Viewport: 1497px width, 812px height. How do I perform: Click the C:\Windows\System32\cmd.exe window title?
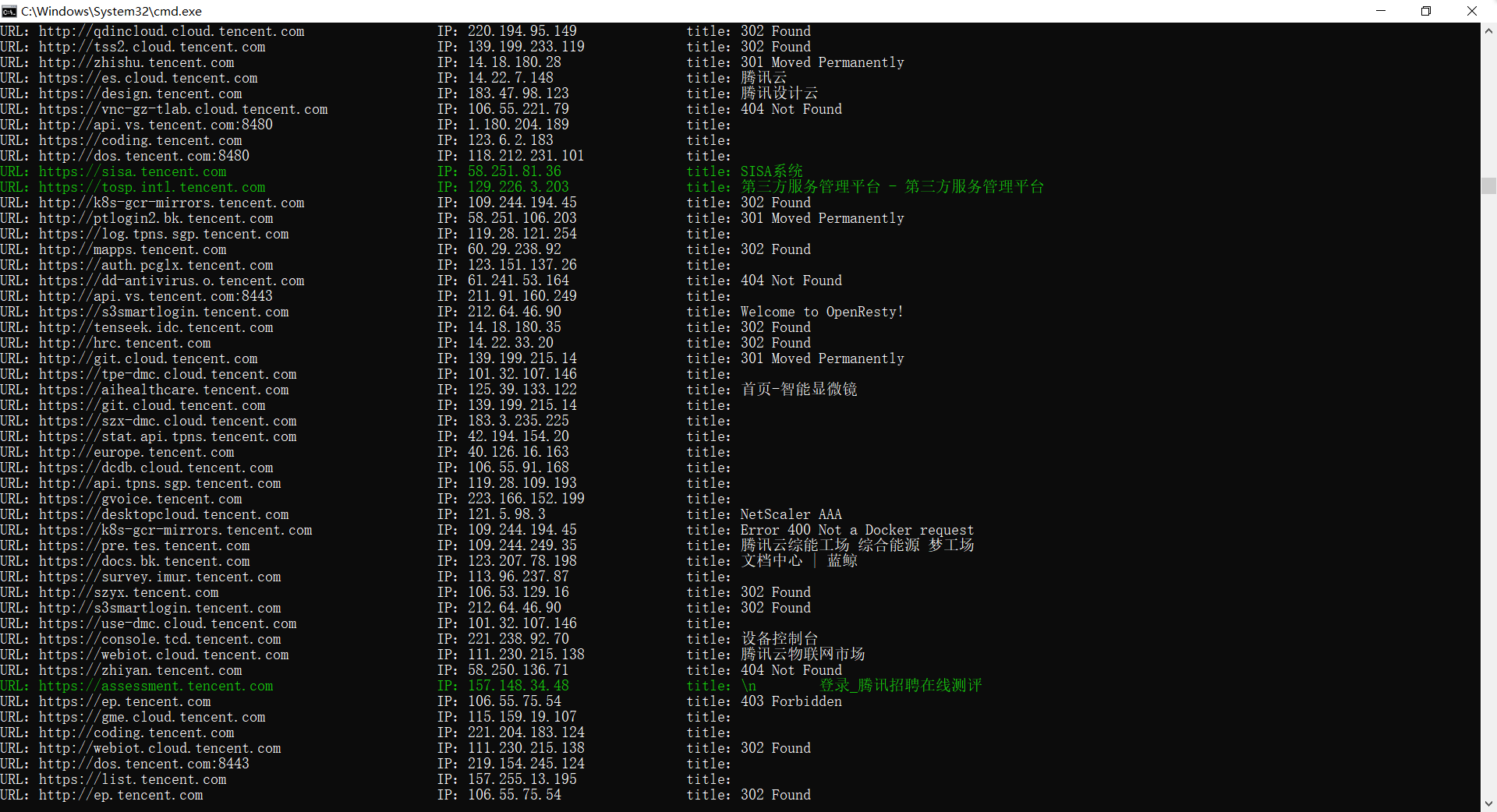pos(111,11)
